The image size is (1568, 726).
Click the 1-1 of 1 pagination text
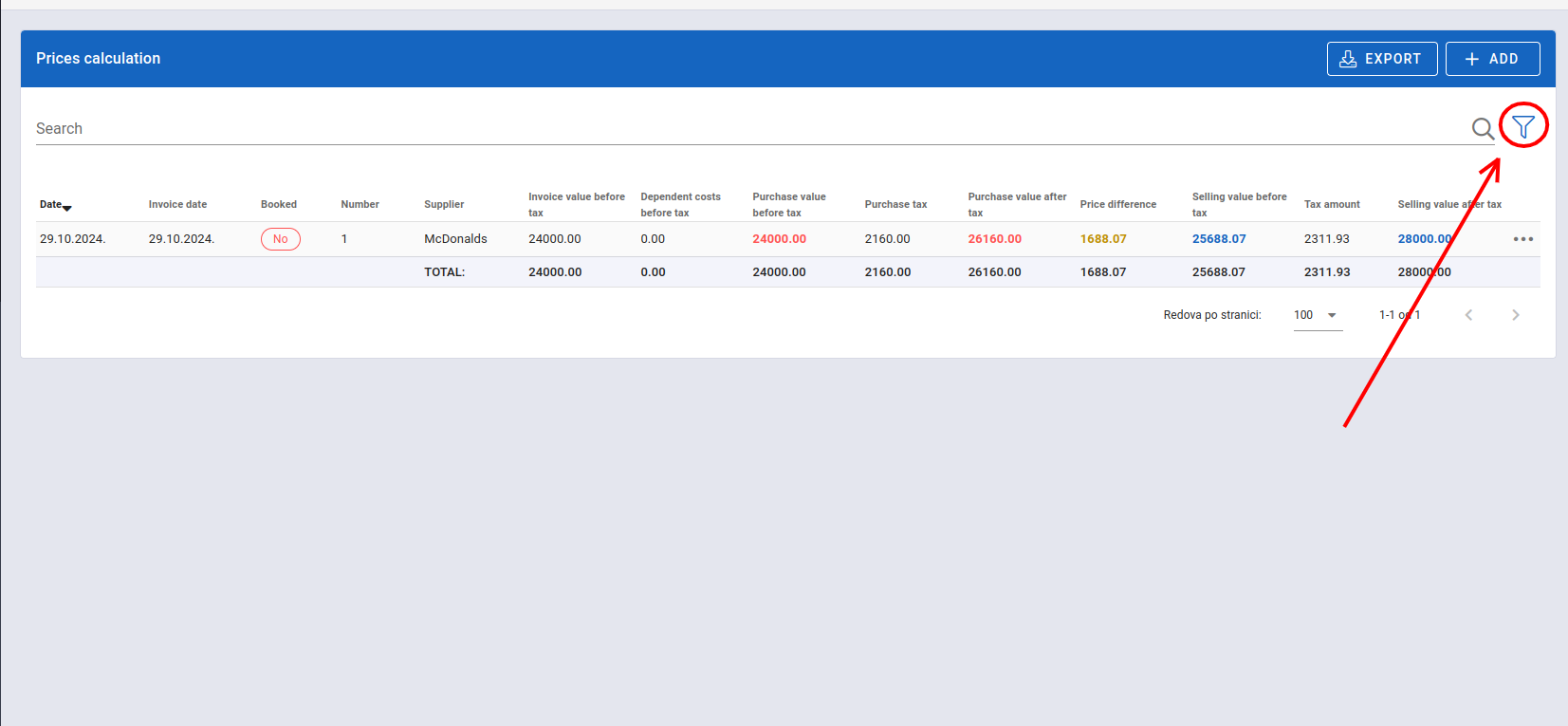[1399, 315]
